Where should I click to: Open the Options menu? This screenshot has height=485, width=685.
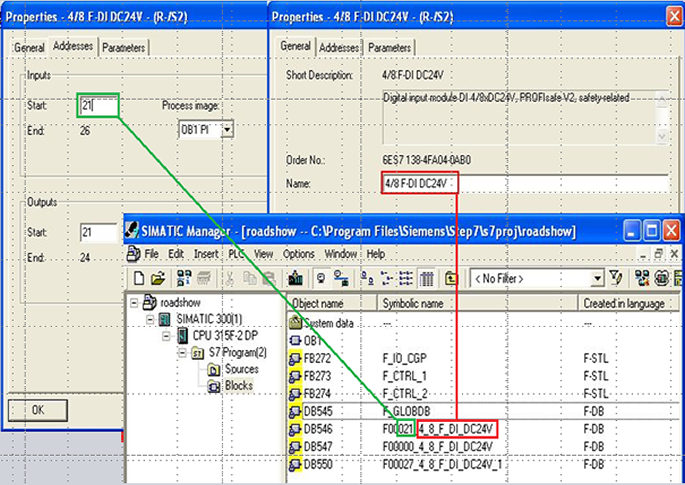click(x=299, y=254)
